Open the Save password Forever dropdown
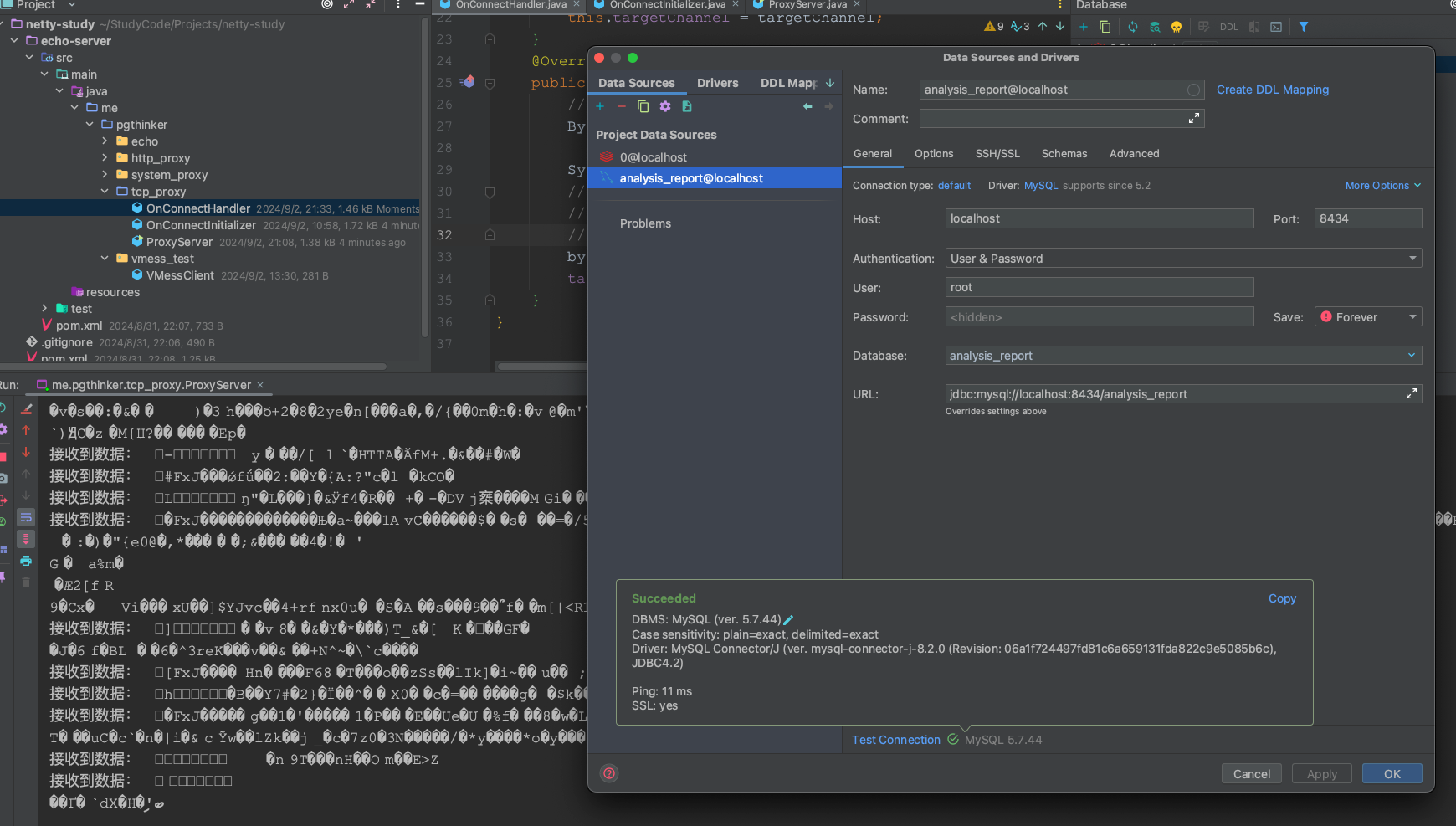The image size is (1456, 826). pos(1368,317)
